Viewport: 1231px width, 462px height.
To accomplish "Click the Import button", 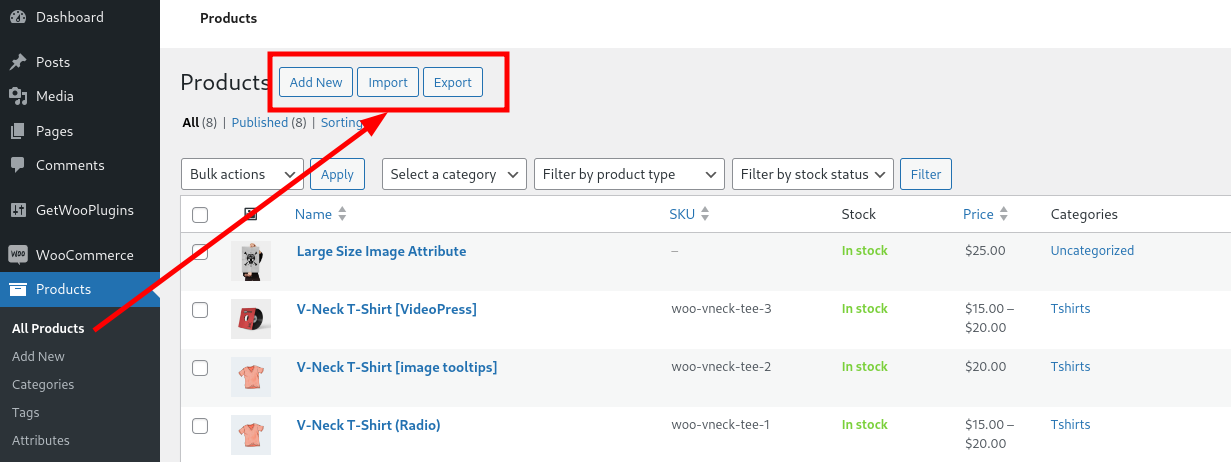I will [x=388, y=82].
